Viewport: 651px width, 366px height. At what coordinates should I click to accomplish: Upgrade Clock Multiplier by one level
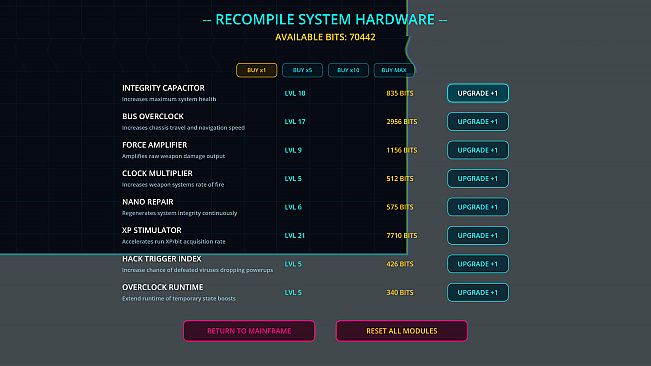(x=477, y=178)
